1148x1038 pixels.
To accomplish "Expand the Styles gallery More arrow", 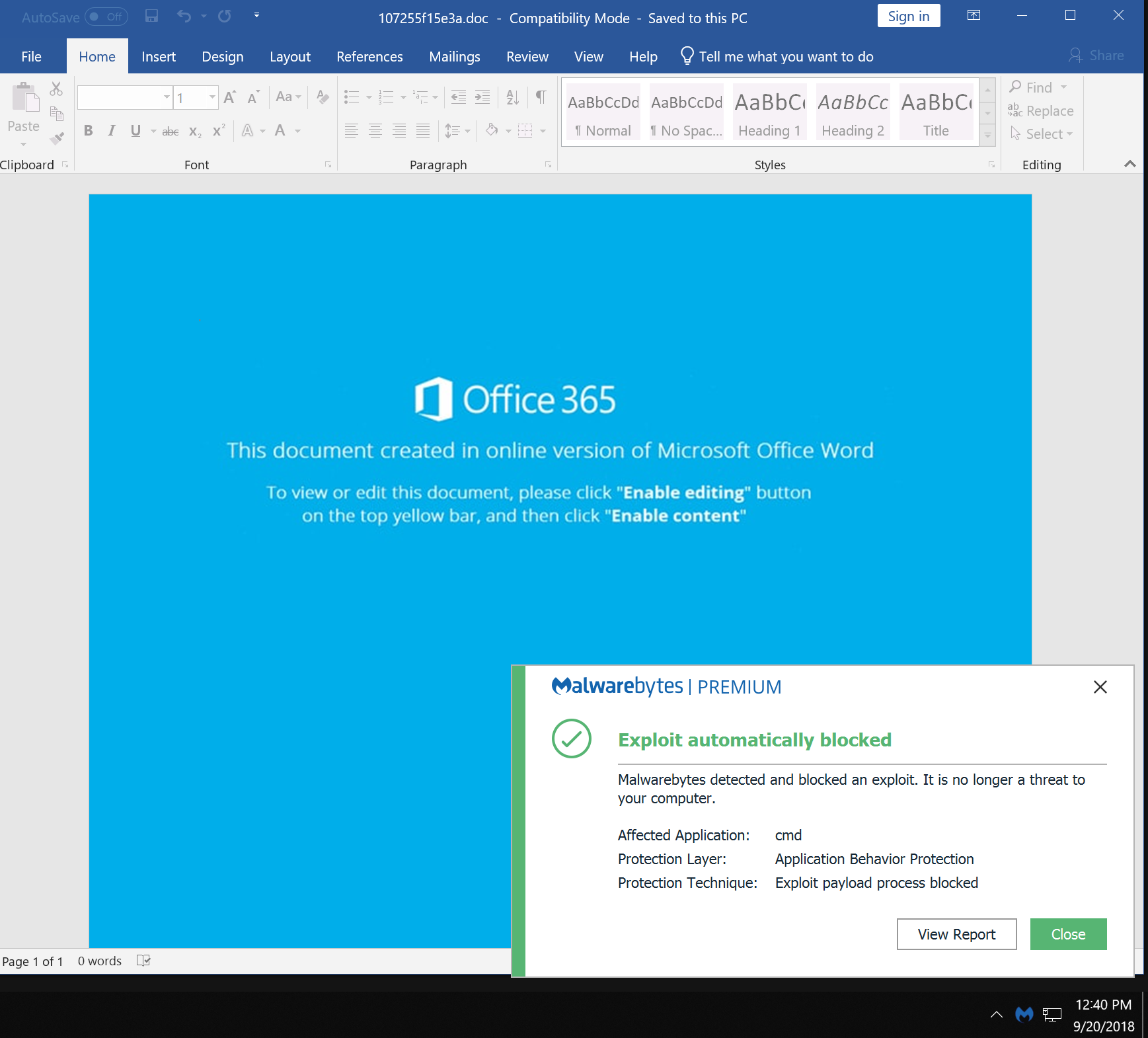I will pos(988,135).
